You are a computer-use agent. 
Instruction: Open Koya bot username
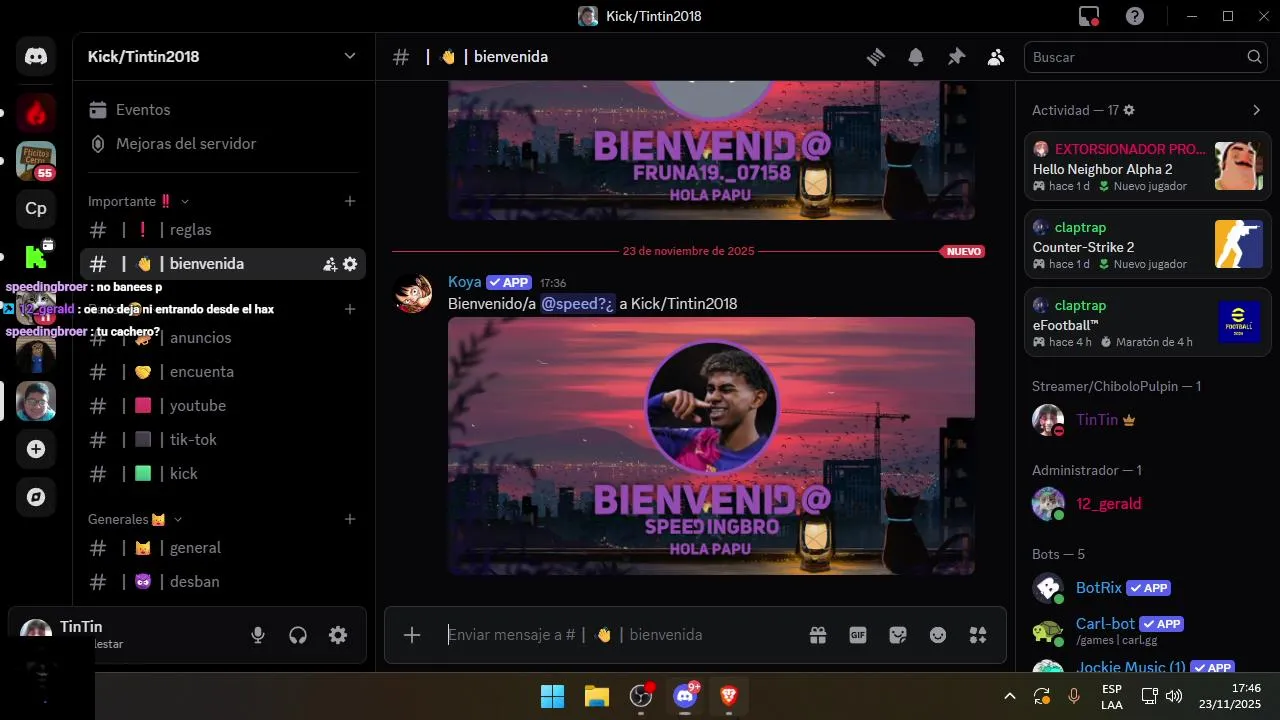point(464,282)
